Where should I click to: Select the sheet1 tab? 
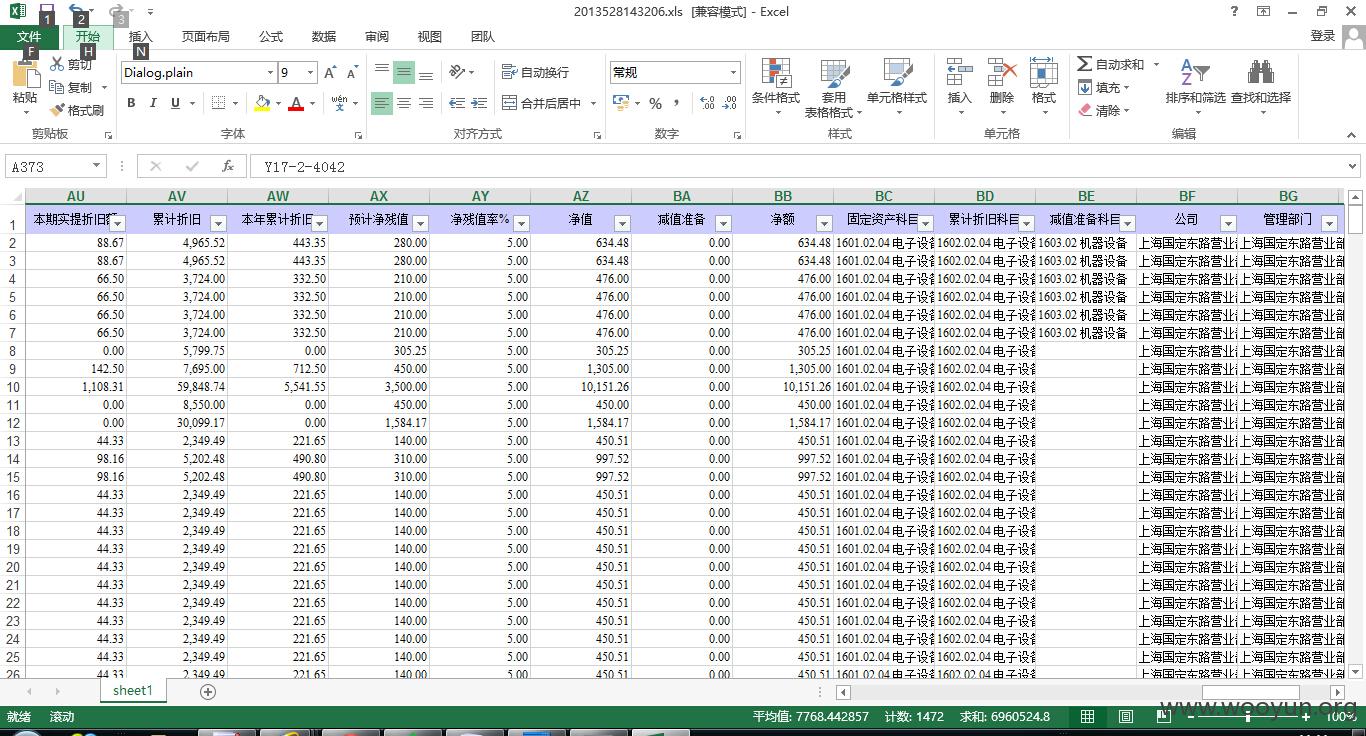pyautogui.click(x=133, y=691)
